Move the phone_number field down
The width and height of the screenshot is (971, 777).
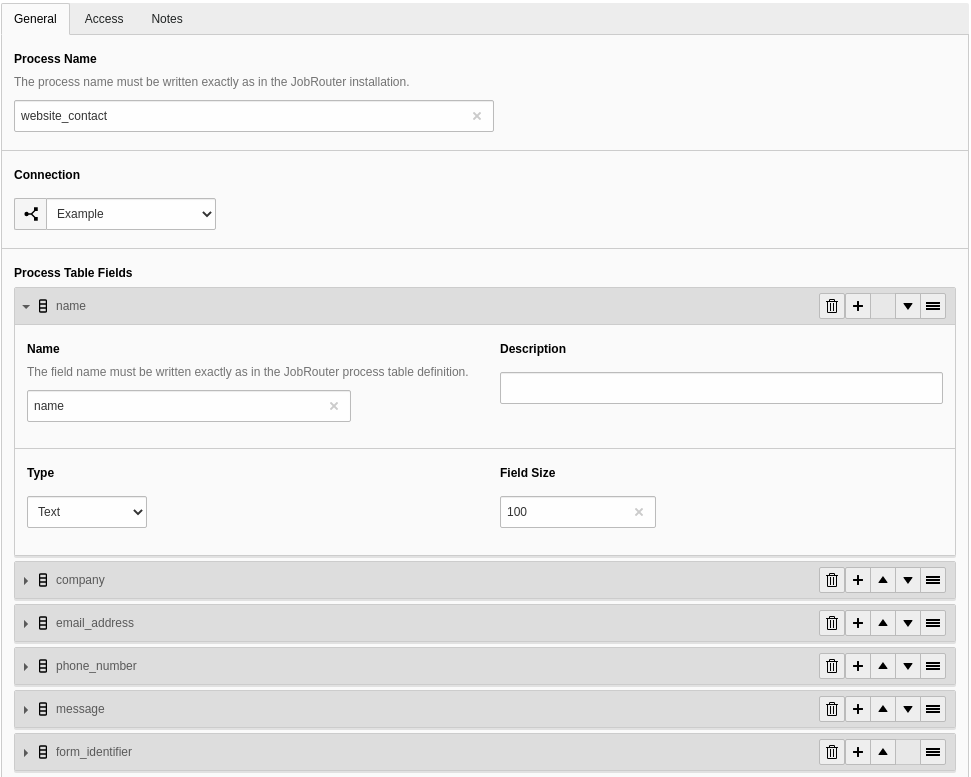[908, 666]
